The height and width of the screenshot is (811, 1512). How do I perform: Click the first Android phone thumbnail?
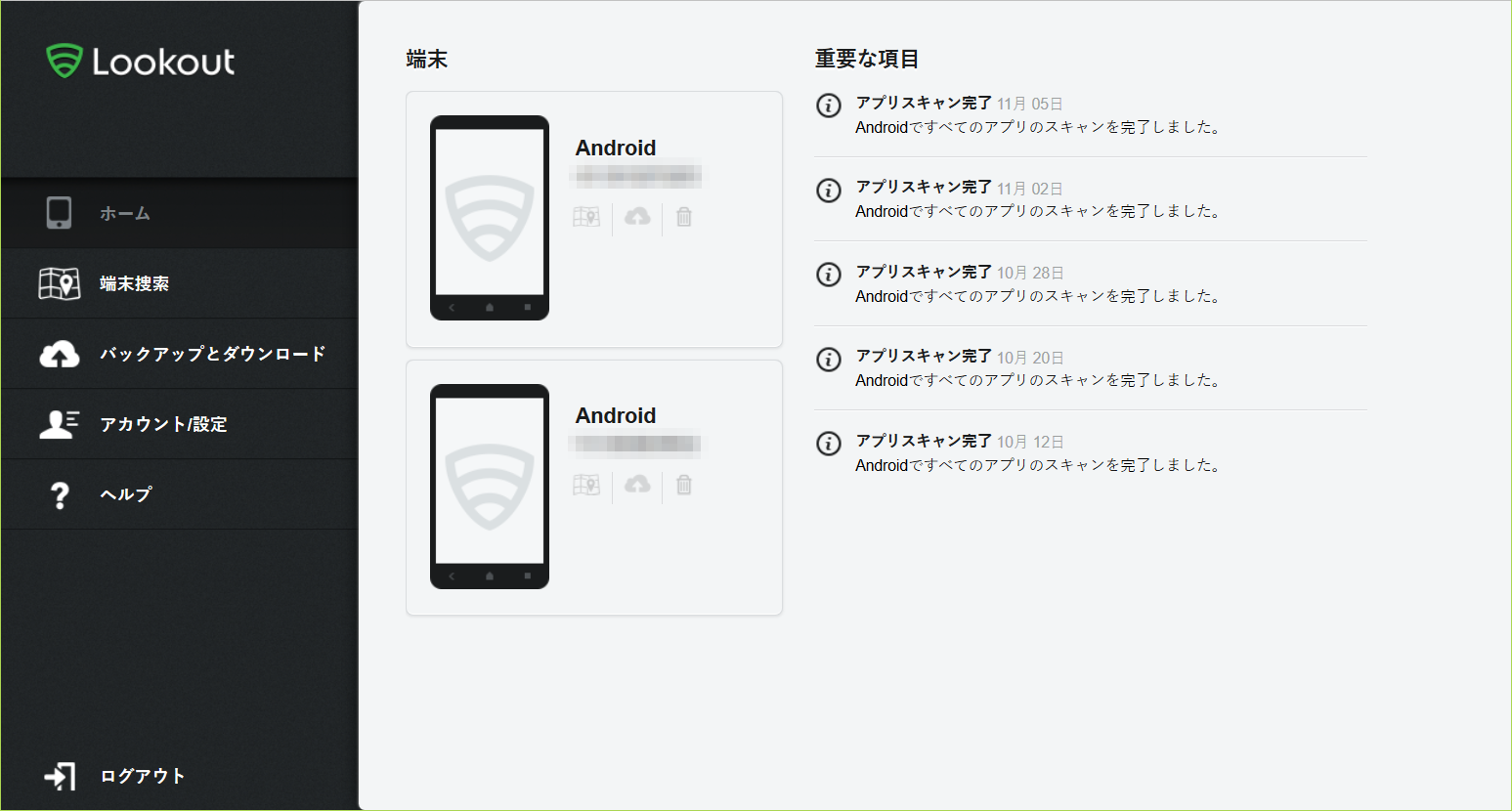490,218
